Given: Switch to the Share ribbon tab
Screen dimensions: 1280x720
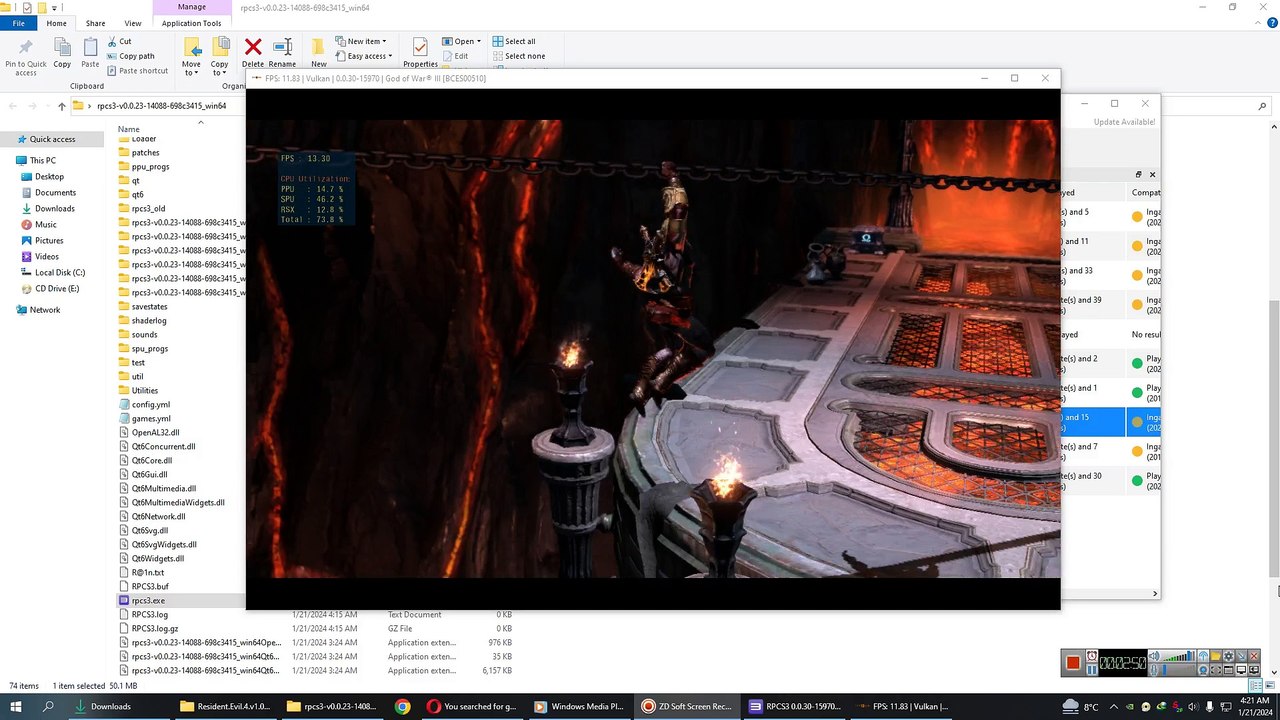Looking at the screenshot, I should coord(95,23).
